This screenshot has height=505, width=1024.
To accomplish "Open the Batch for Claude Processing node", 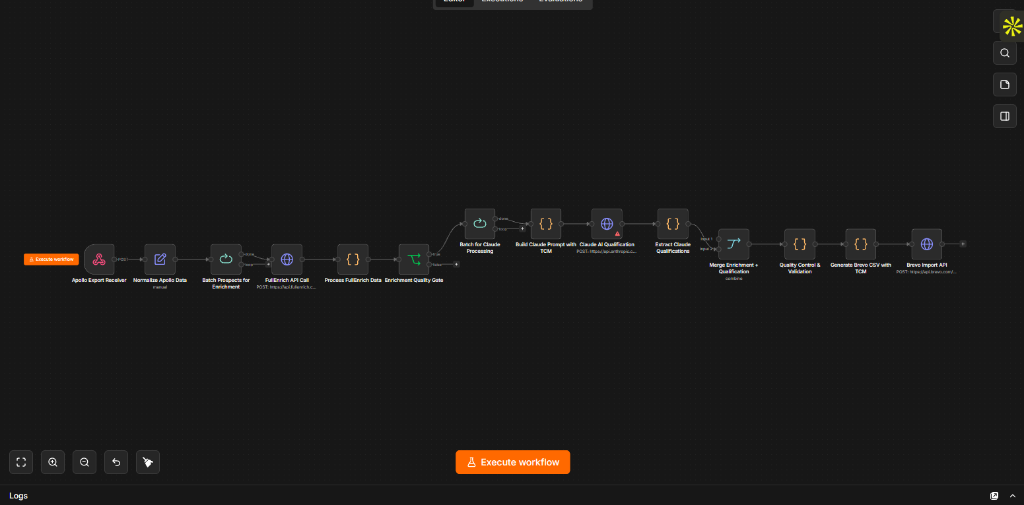I will 480,224.
